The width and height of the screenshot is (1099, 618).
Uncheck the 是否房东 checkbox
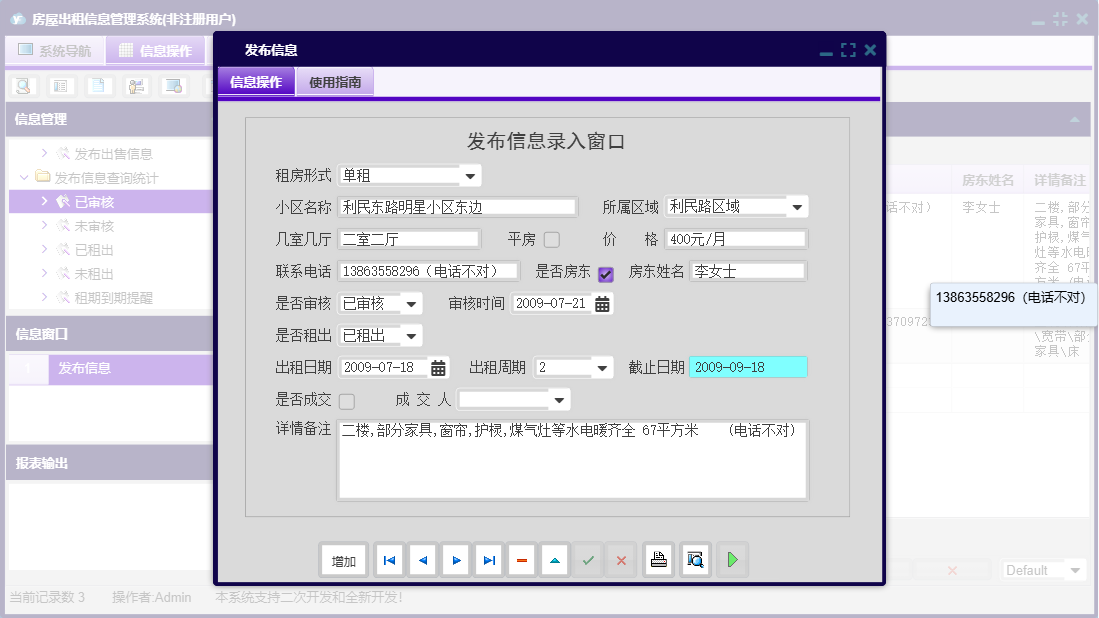click(x=605, y=273)
